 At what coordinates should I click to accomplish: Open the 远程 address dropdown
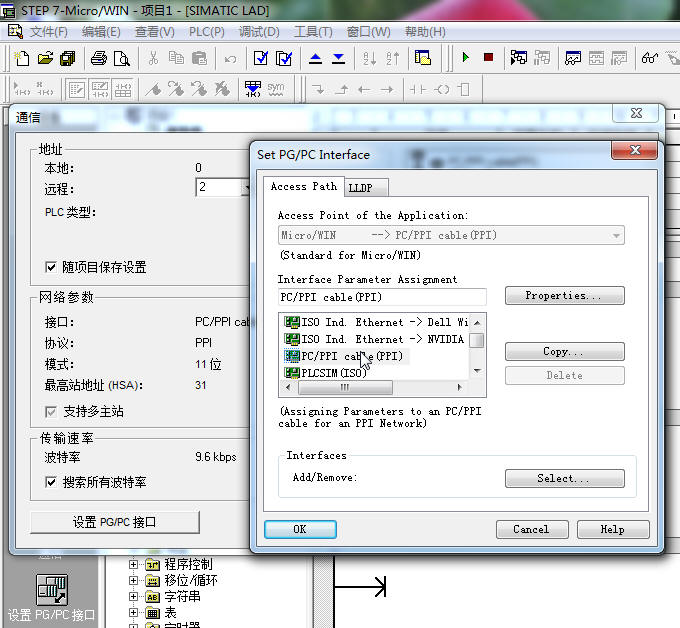246,187
